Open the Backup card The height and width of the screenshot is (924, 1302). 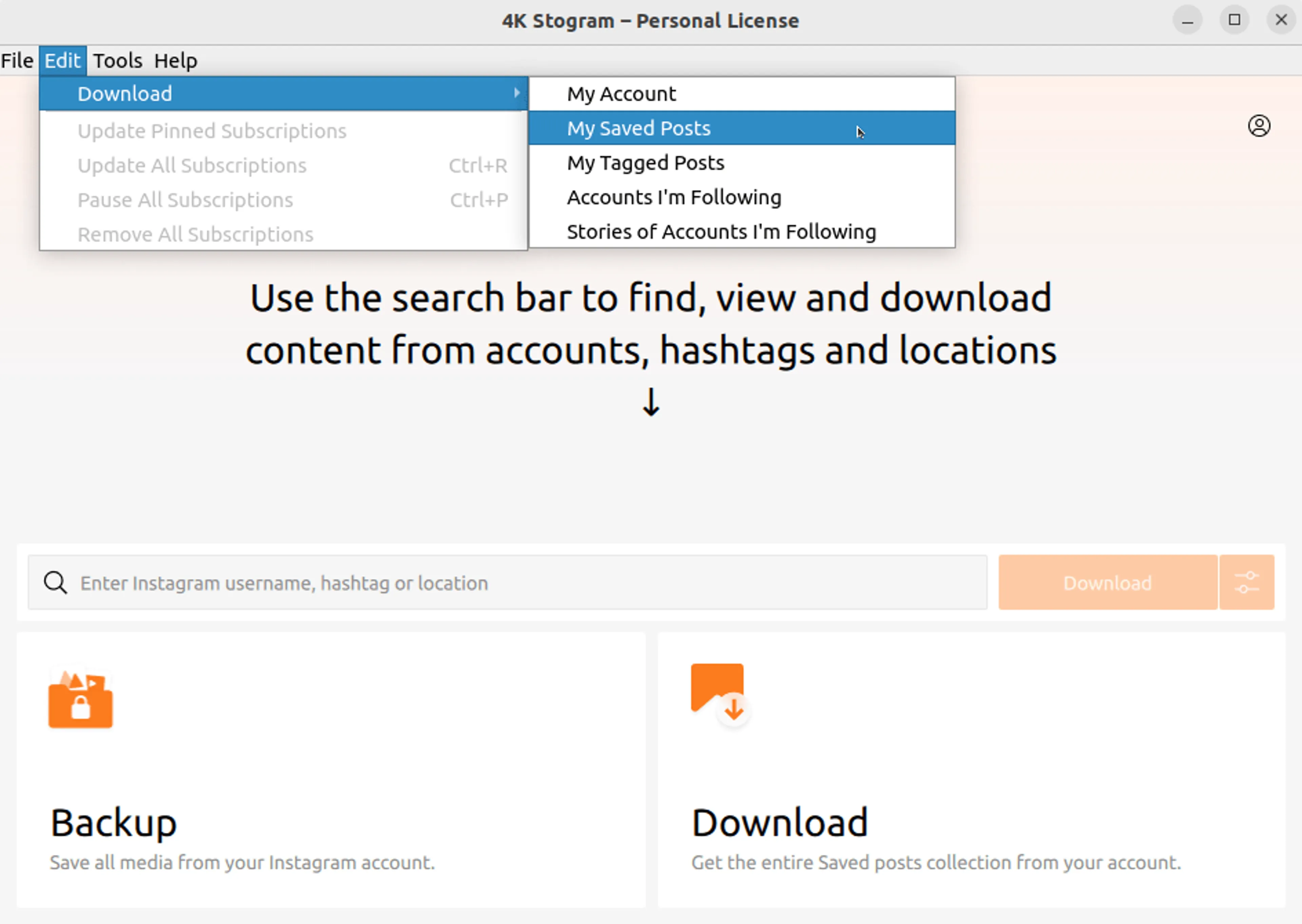[x=331, y=769]
